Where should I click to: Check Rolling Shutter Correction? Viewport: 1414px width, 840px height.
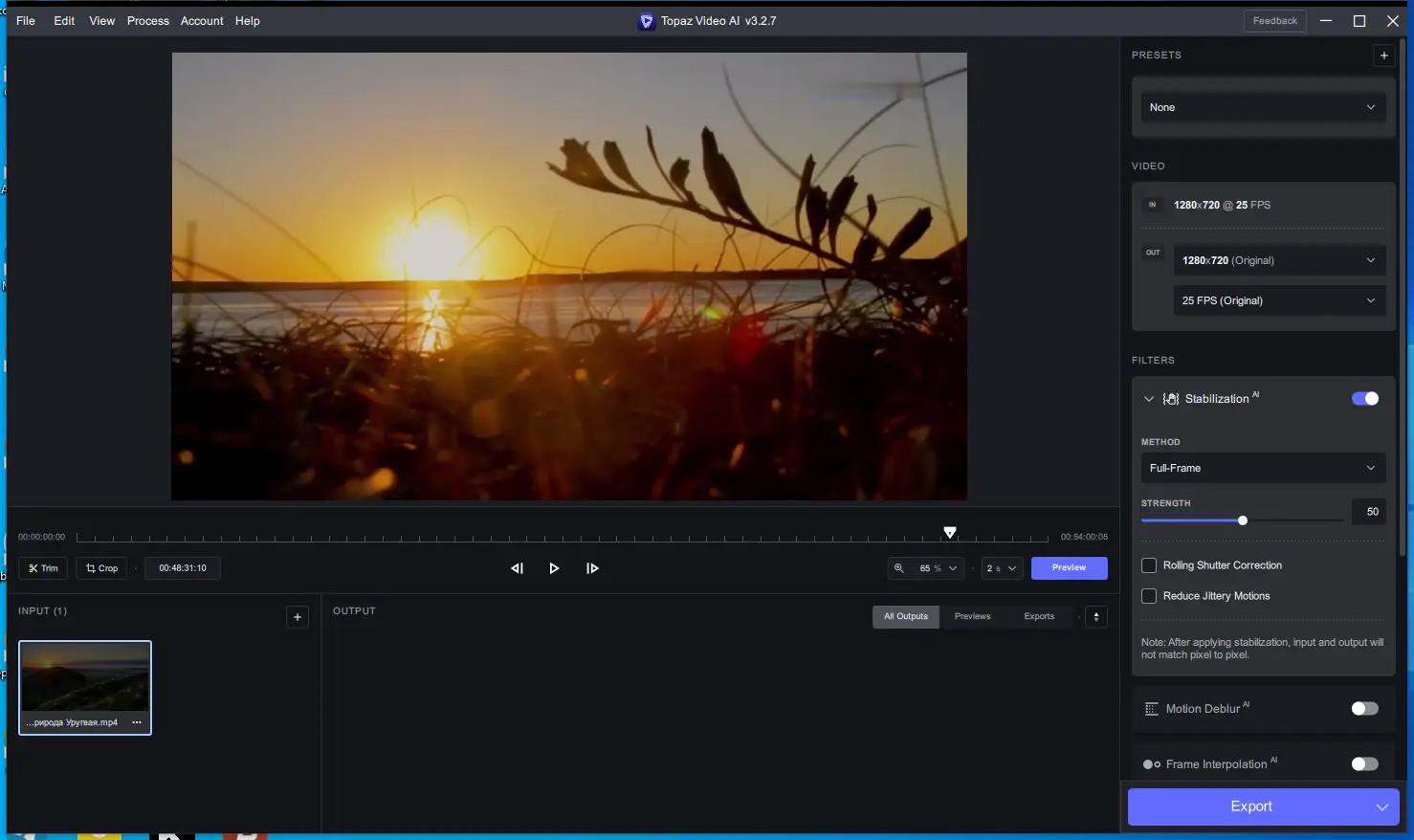point(1149,565)
